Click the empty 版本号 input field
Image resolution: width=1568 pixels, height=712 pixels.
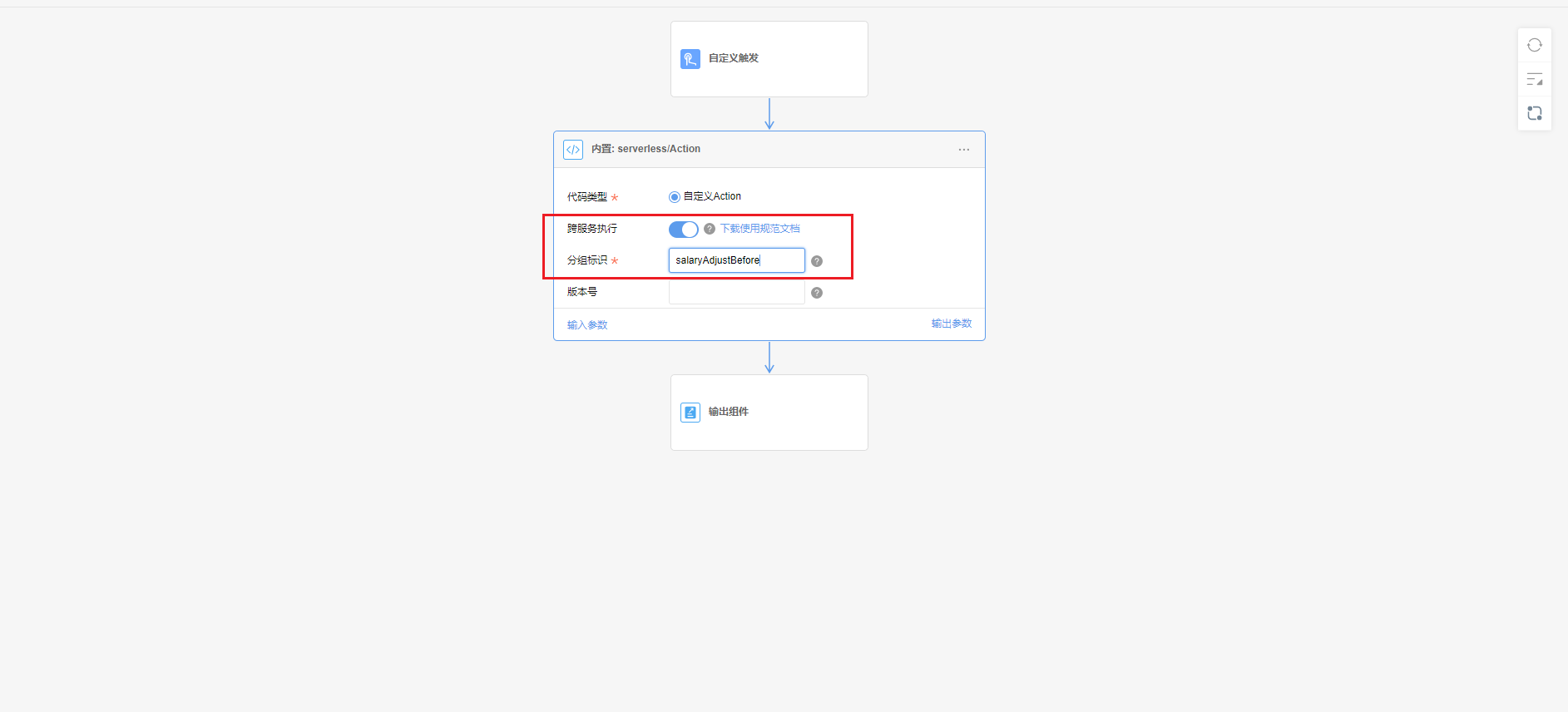tap(737, 292)
